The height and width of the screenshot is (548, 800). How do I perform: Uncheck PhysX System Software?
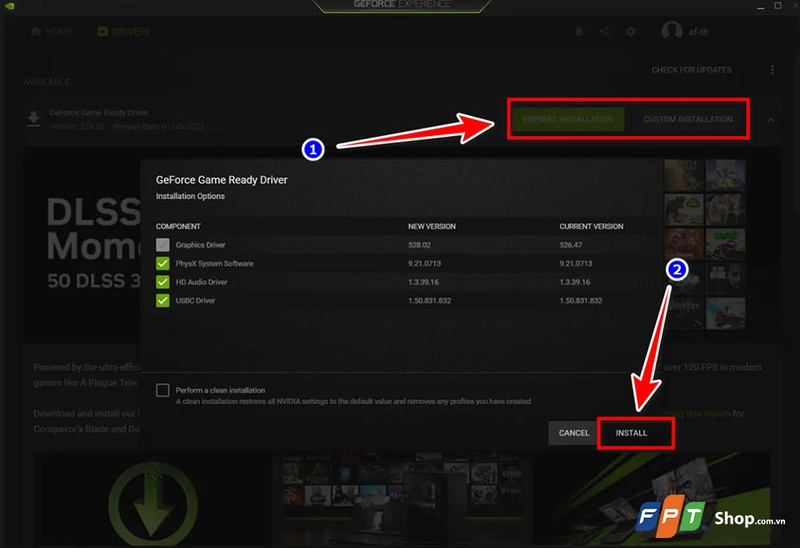(x=163, y=263)
